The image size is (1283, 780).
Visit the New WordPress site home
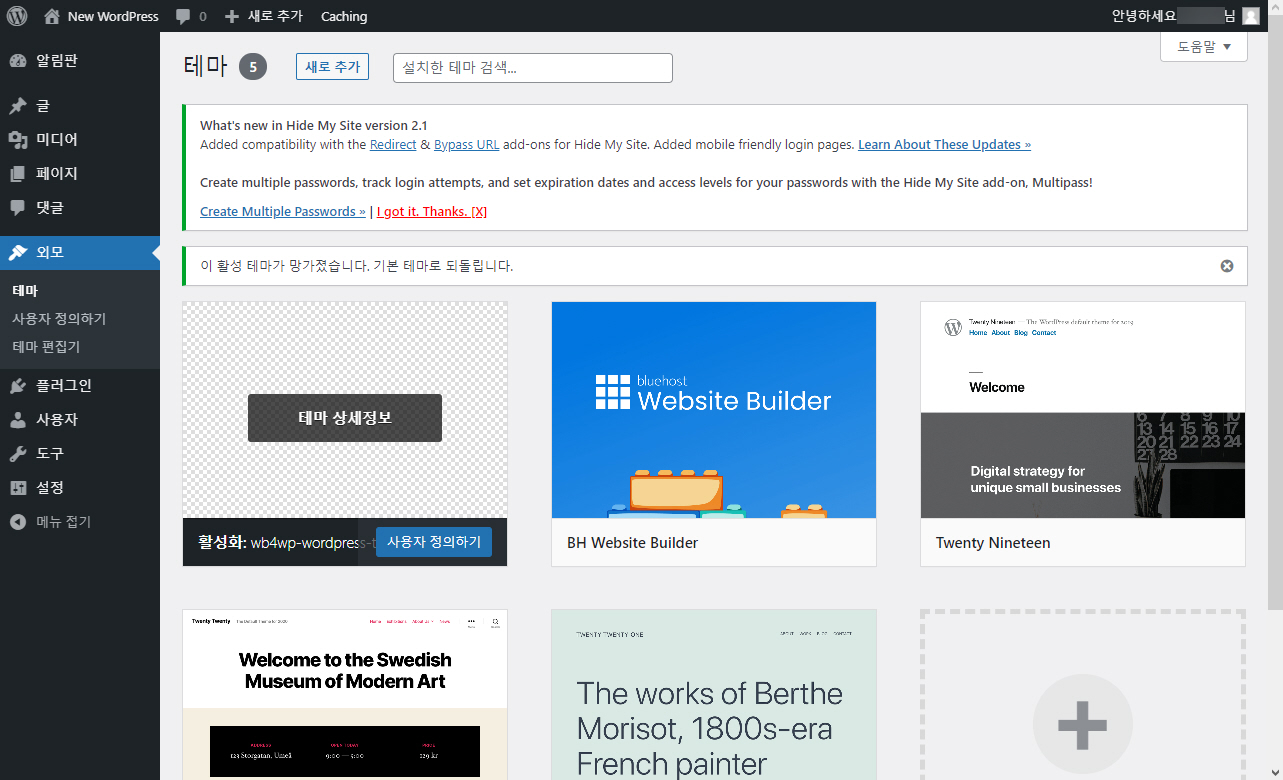click(101, 16)
